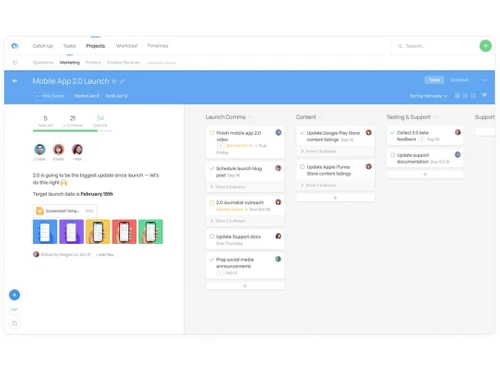Click the globe icon left of Operations
The height and width of the screenshot is (375, 500).
15,62
